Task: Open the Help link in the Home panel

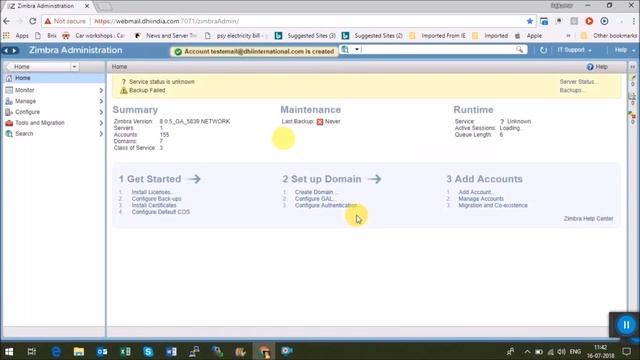Action: 597,67
